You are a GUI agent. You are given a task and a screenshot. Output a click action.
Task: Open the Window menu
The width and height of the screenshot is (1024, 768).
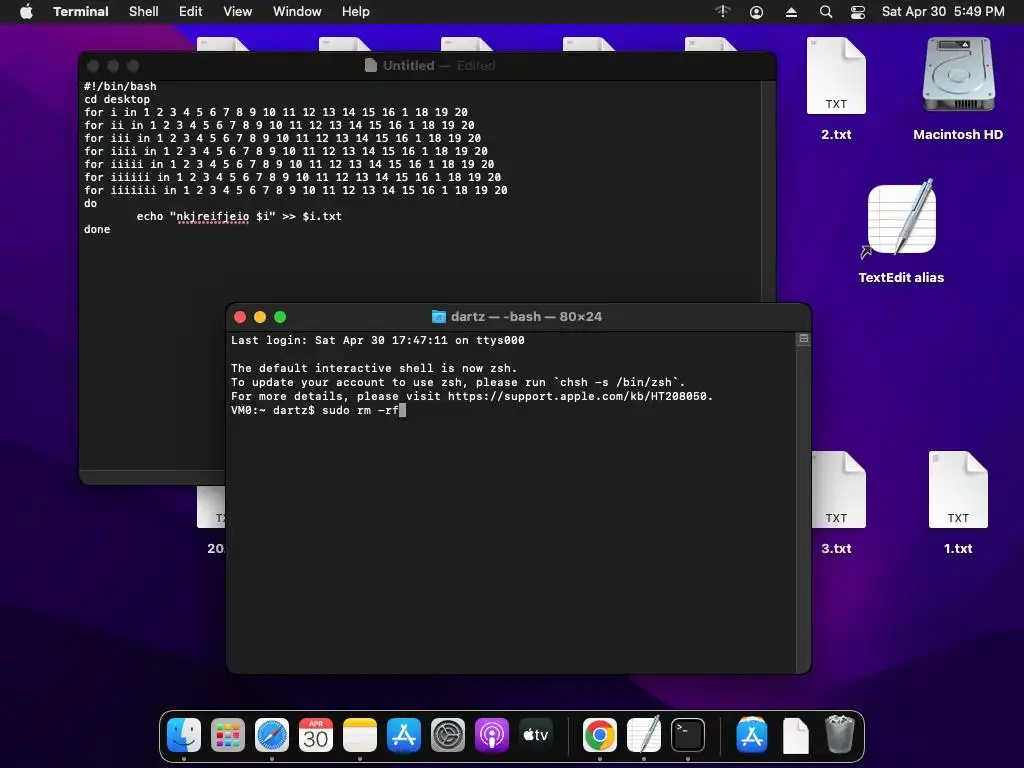coord(296,12)
